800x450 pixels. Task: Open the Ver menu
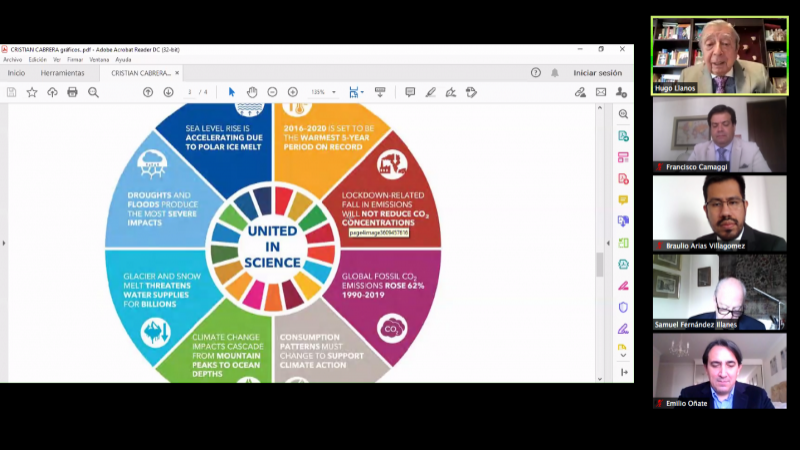tap(57, 60)
